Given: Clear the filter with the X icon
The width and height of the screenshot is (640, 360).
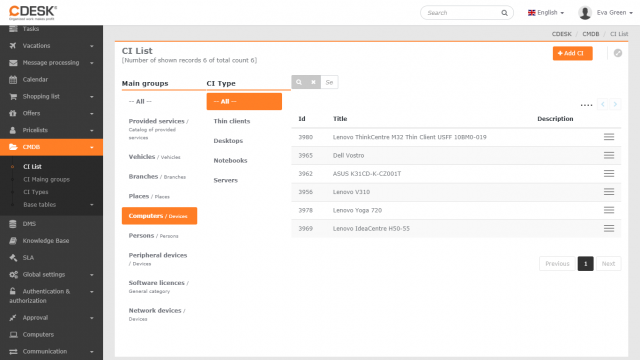Looking at the screenshot, I should click(x=313, y=82).
